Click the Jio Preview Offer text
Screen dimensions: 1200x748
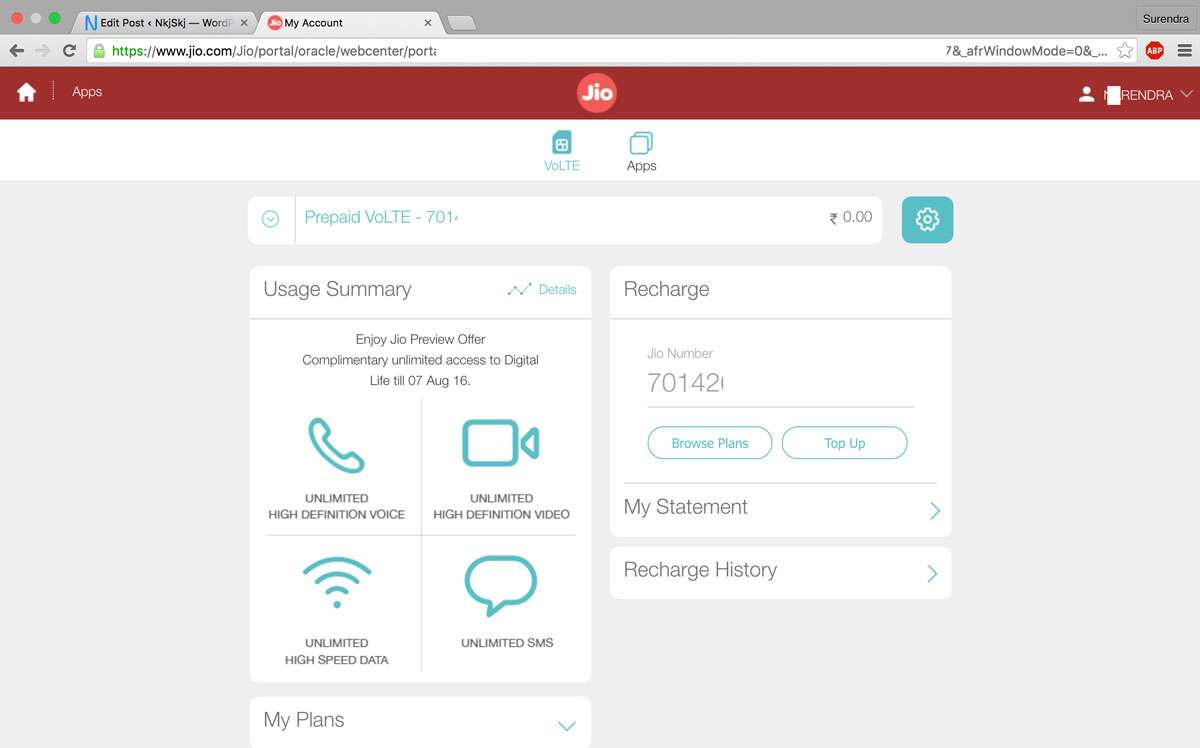pyautogui.click(x=420, y=360)
